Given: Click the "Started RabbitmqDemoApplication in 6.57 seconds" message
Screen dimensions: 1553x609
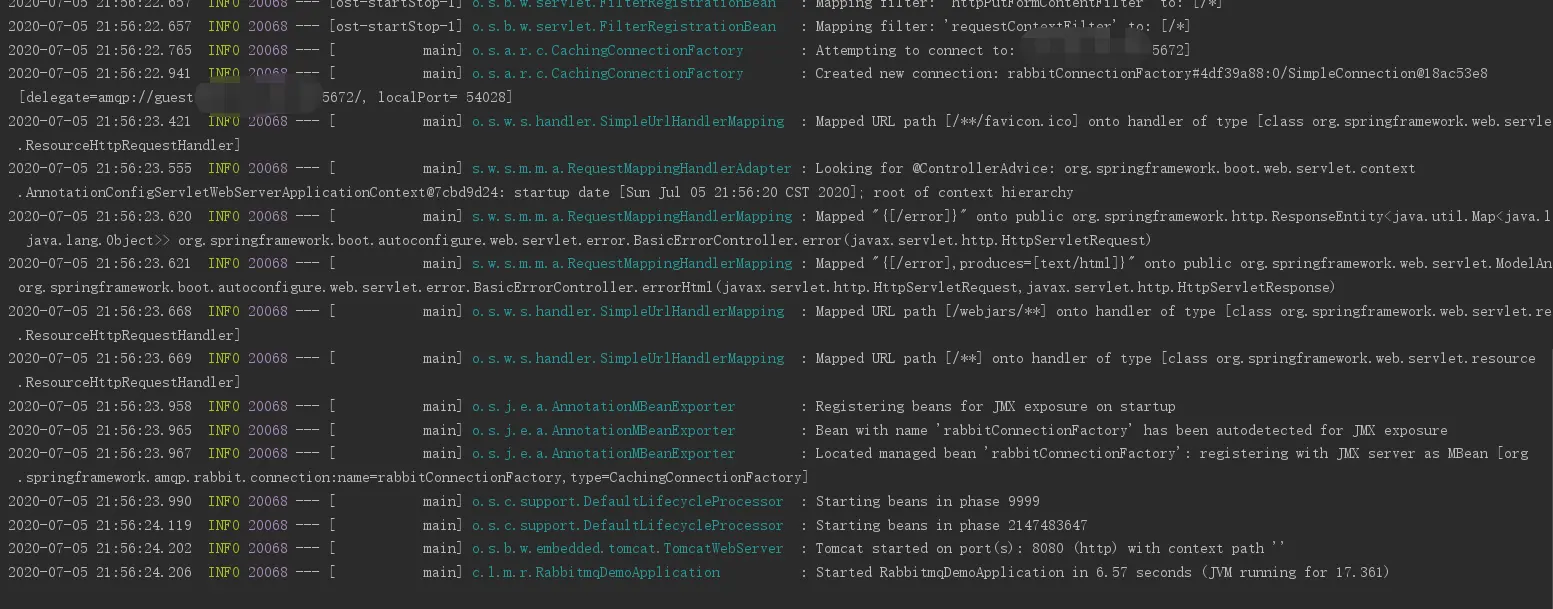Looking at the screenshot, I should (x=1102, y=572).
